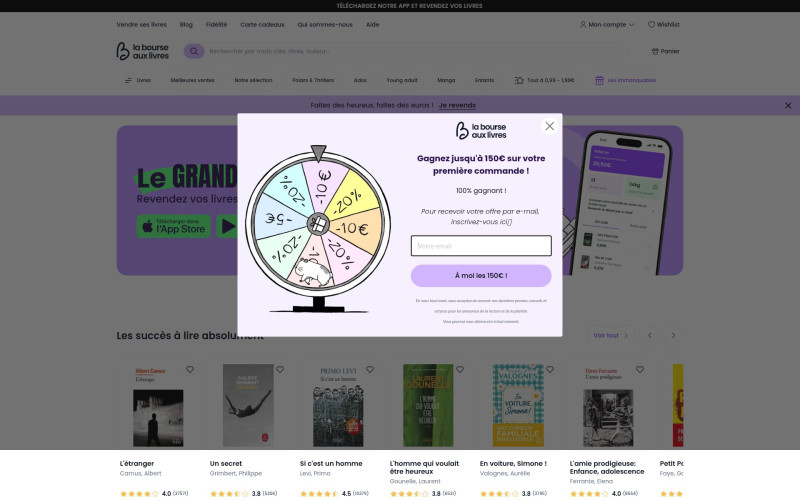Viewport: 800px width, 500px height.
Task: Expand the Mon compte dropdown
Action: (607, 24)
